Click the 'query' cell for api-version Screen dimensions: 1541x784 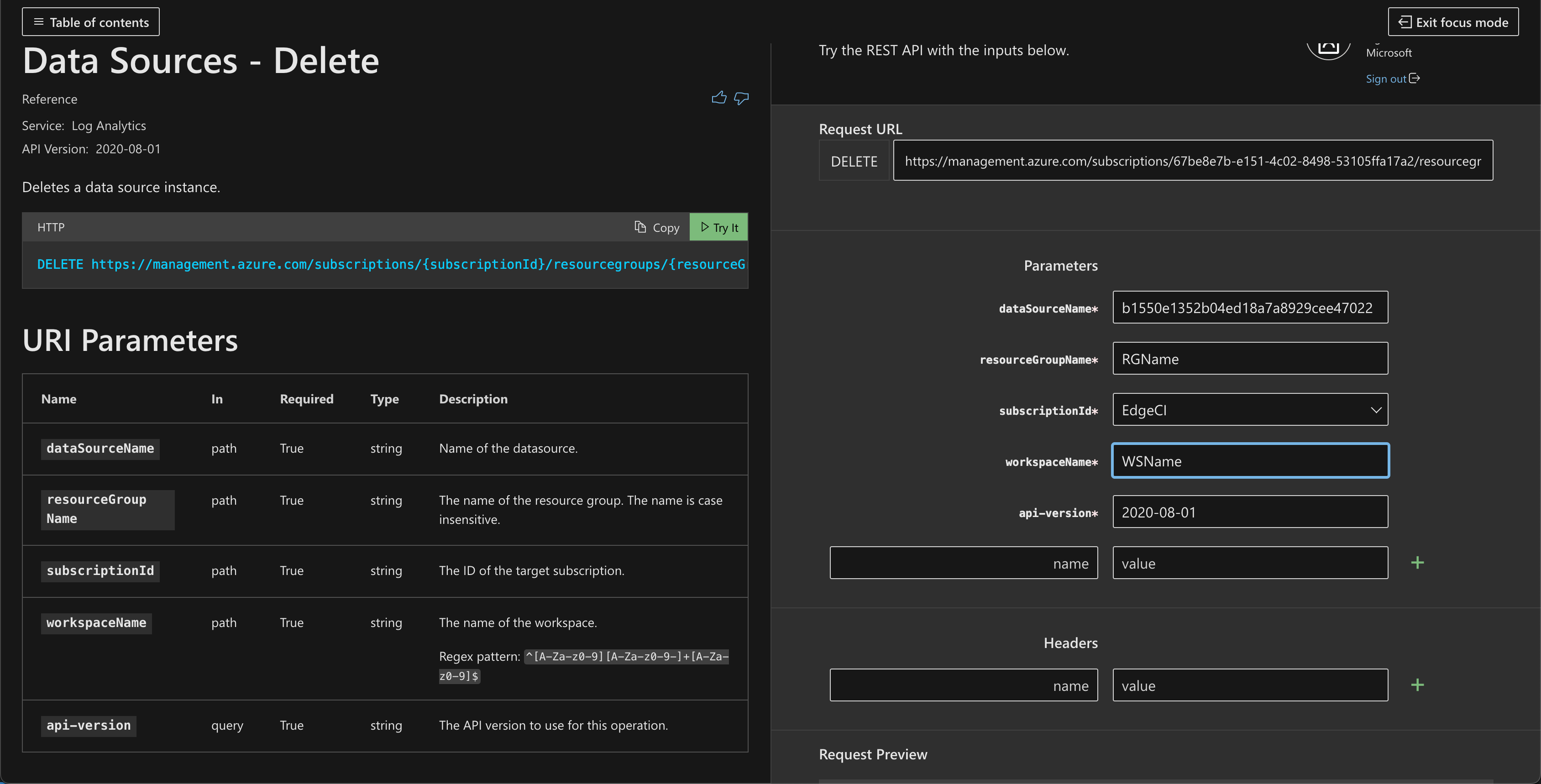click(x=227, y=726)
